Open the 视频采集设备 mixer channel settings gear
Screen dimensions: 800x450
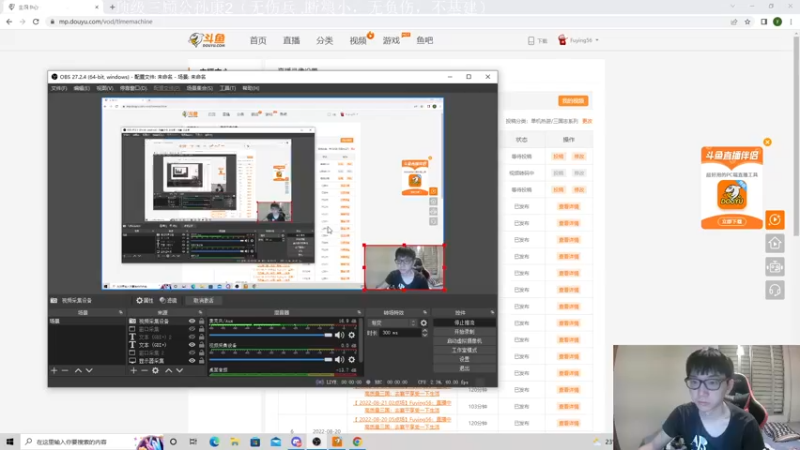coord(352,360)
